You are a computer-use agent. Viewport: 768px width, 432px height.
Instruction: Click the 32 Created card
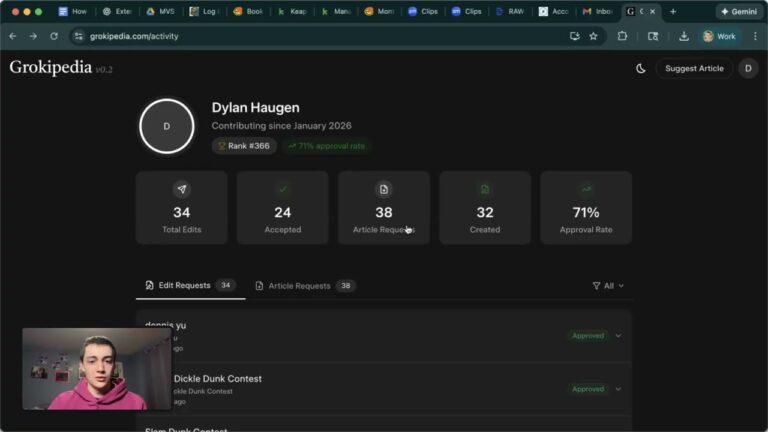click(x=485, y=207)
